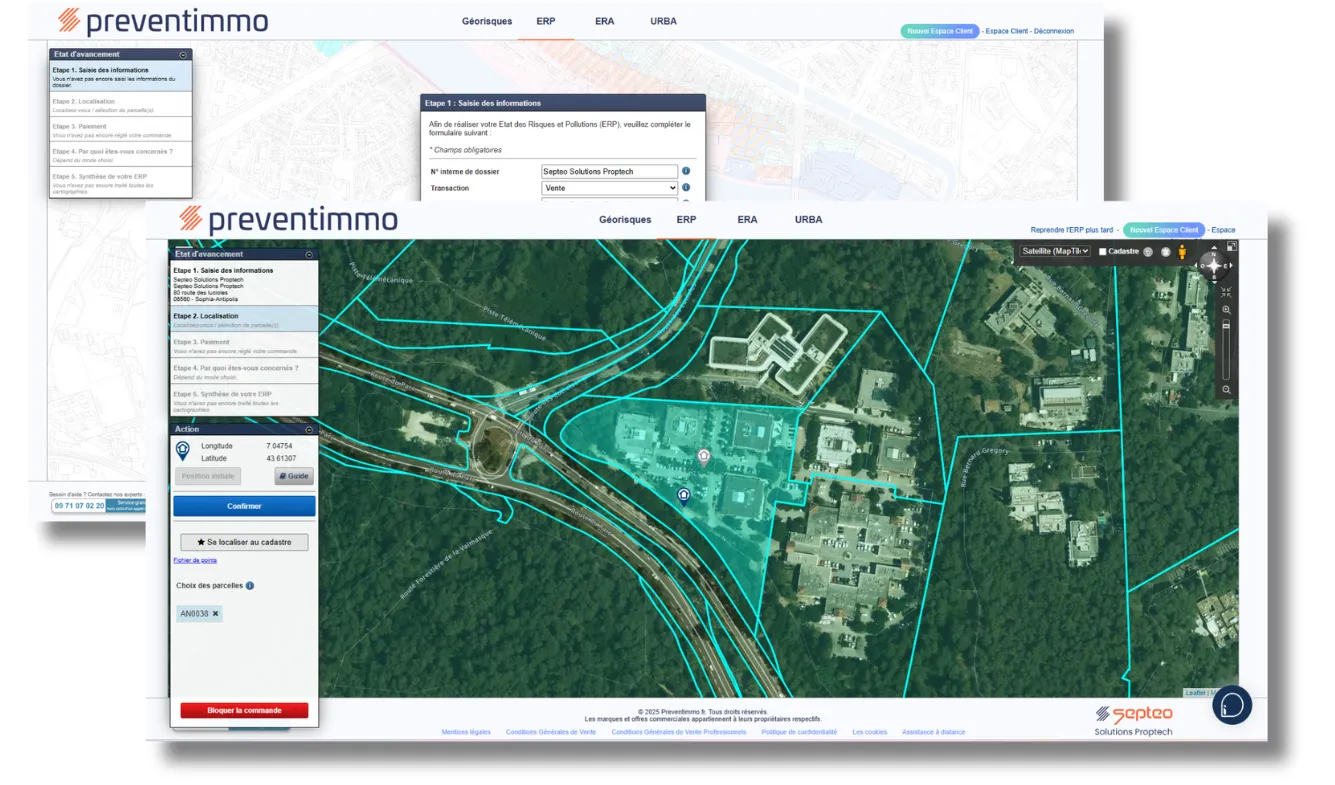Pan map west with compass left arrow
This screenshot has width=1335, height=785.
coord(1196,265)
